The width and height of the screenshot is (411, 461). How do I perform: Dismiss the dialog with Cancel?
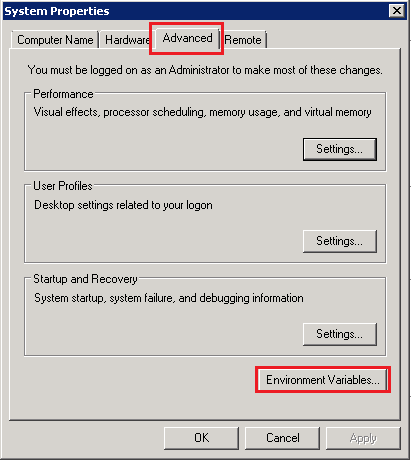tap(282, 438)
